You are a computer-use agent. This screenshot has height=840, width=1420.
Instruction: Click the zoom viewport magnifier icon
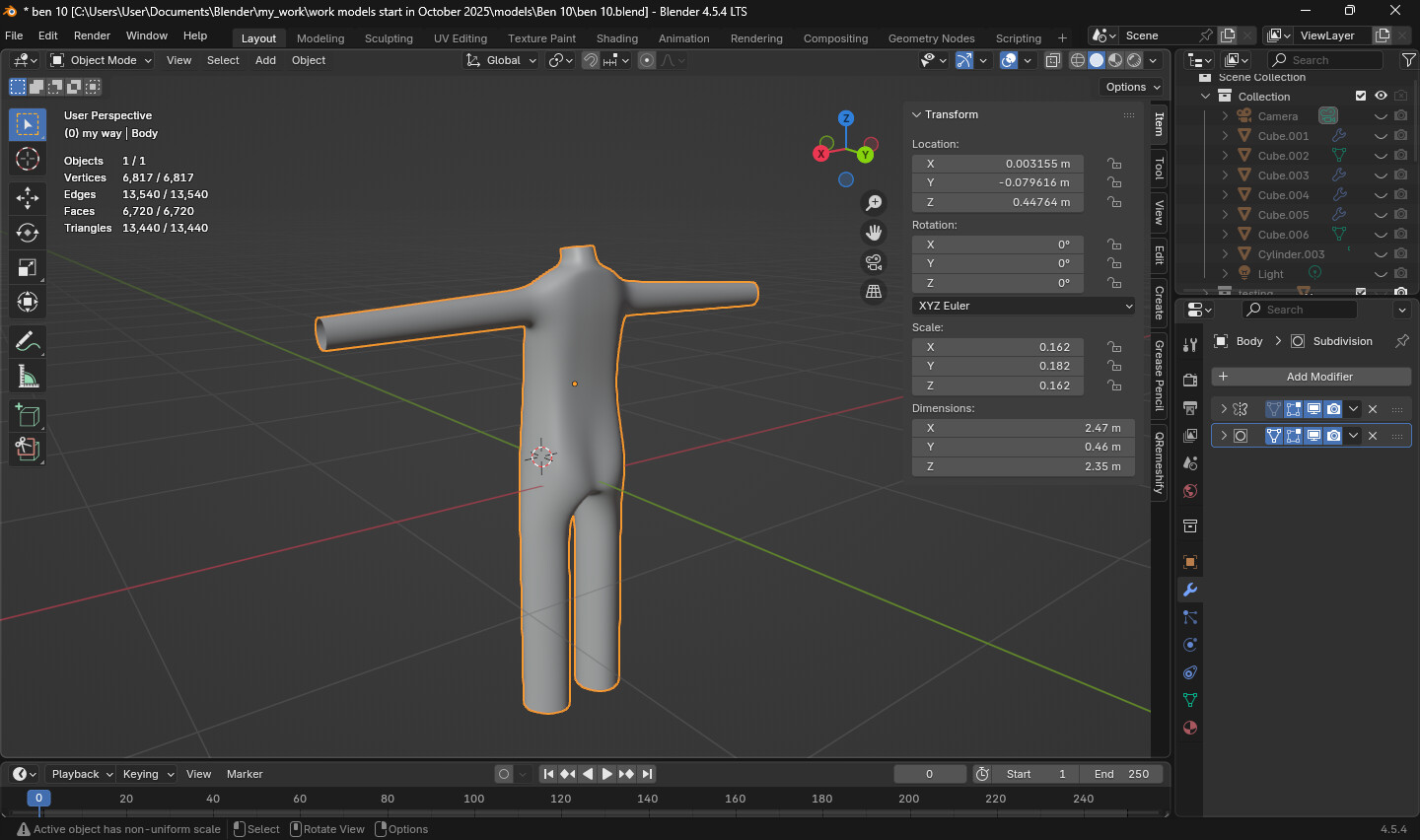tap(874, 203)
